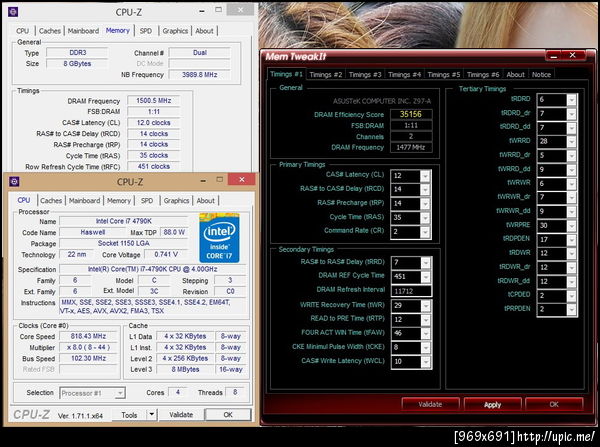
Task: Open the tWRRD_dr dropdown
Action: [571, 156]
